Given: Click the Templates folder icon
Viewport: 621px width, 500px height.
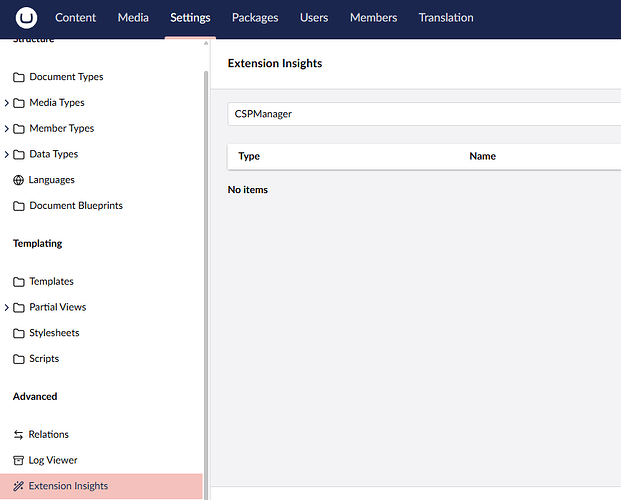Looking at the screenshot, I should [x=19, y=282].
